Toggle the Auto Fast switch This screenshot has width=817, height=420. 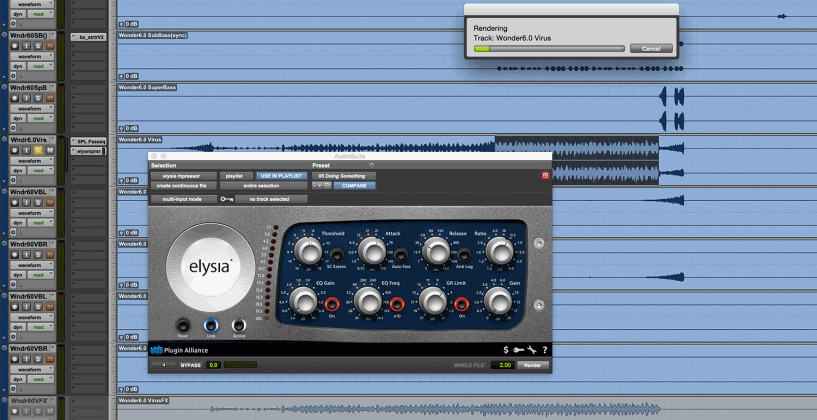point(400,255)
